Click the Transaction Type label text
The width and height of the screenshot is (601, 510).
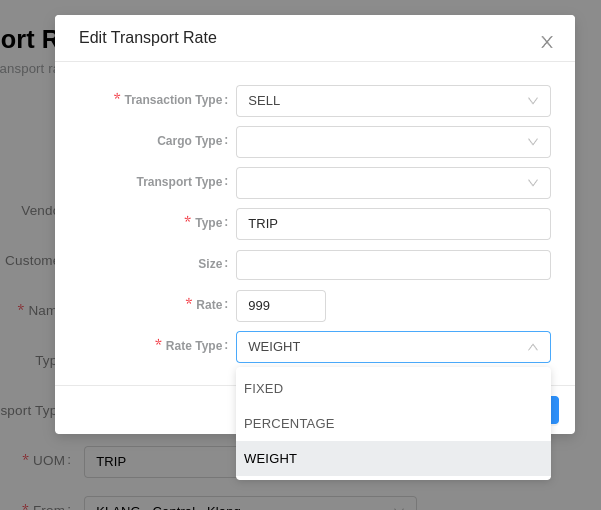pyautogui.click(x=173, y=100)
